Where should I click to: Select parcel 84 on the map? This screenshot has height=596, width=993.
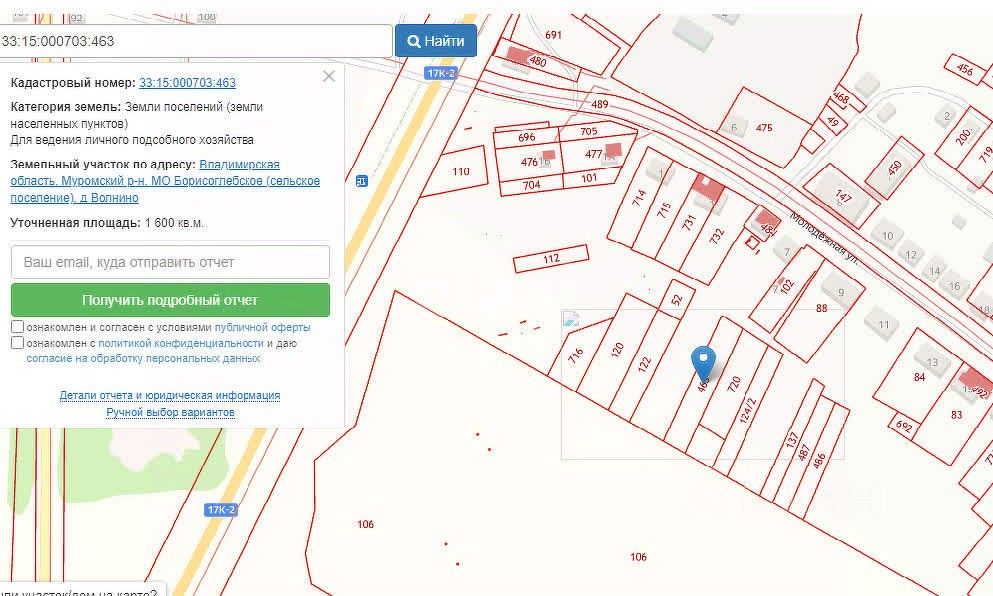tap(920, 377)
